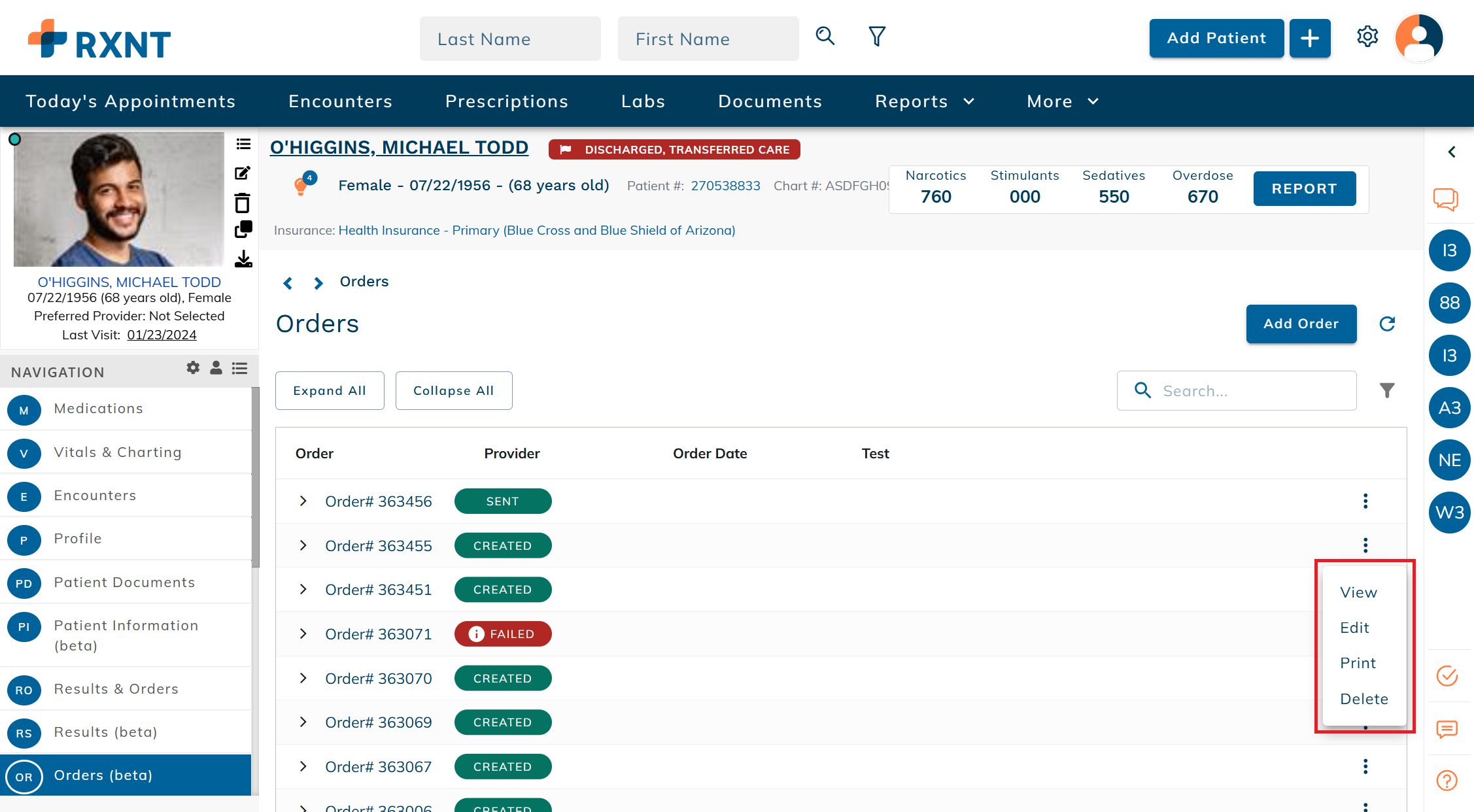The height and width of the screenshot is (812, 1474).
Task: Open Vitals & Charting navigation item
Action: pyautogui.click(x=118, y=452)
